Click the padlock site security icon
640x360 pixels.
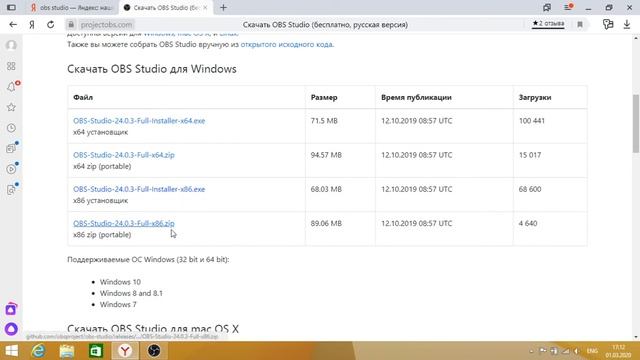coord(71,24)
